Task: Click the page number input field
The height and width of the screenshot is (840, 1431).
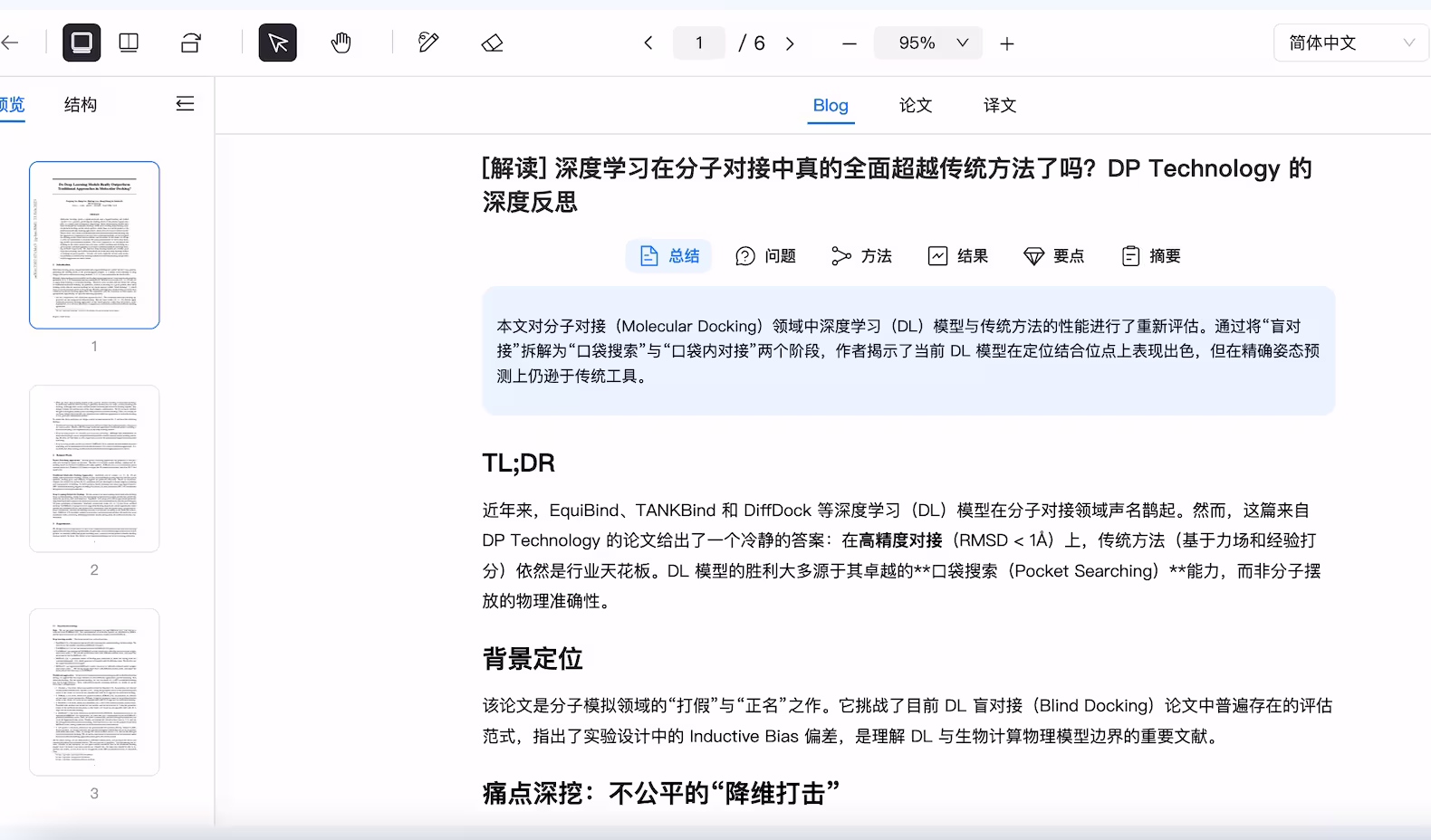Action: (699, 43)
